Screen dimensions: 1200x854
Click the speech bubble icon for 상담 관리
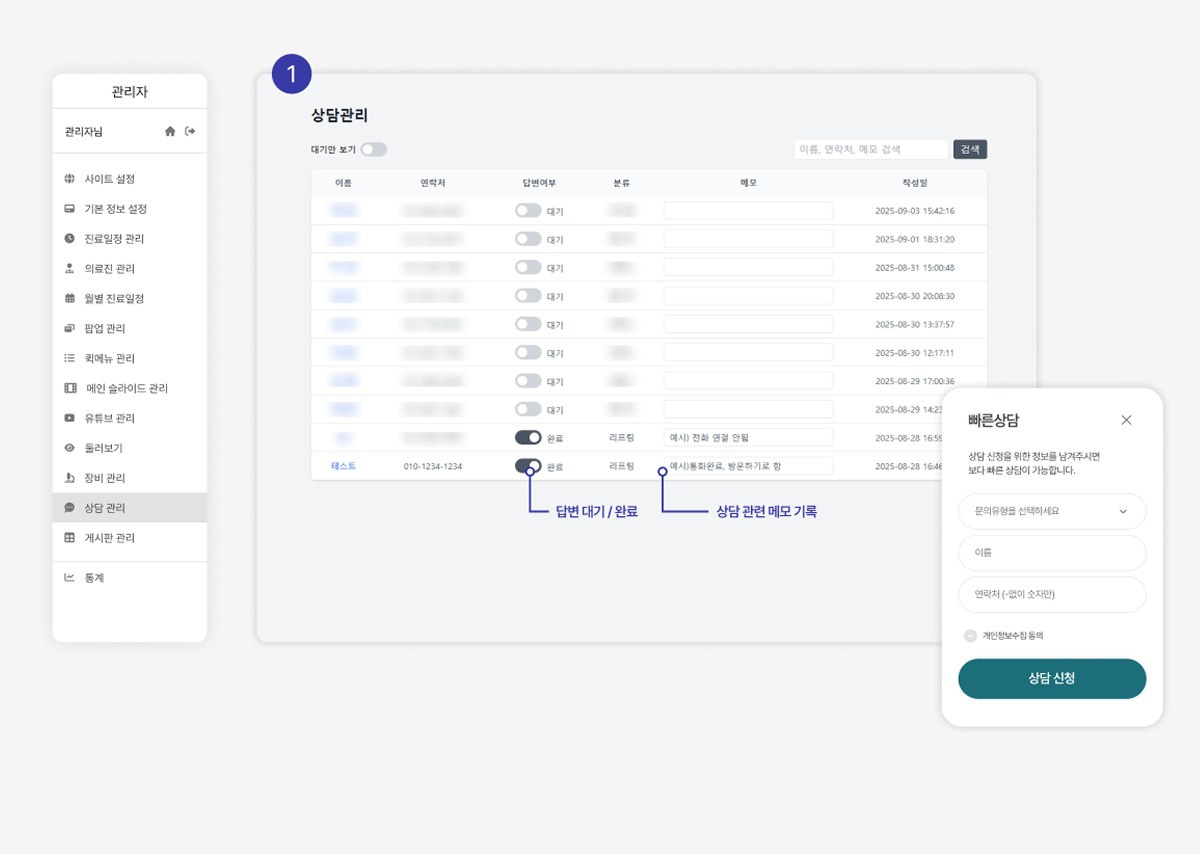click(69, 508)
